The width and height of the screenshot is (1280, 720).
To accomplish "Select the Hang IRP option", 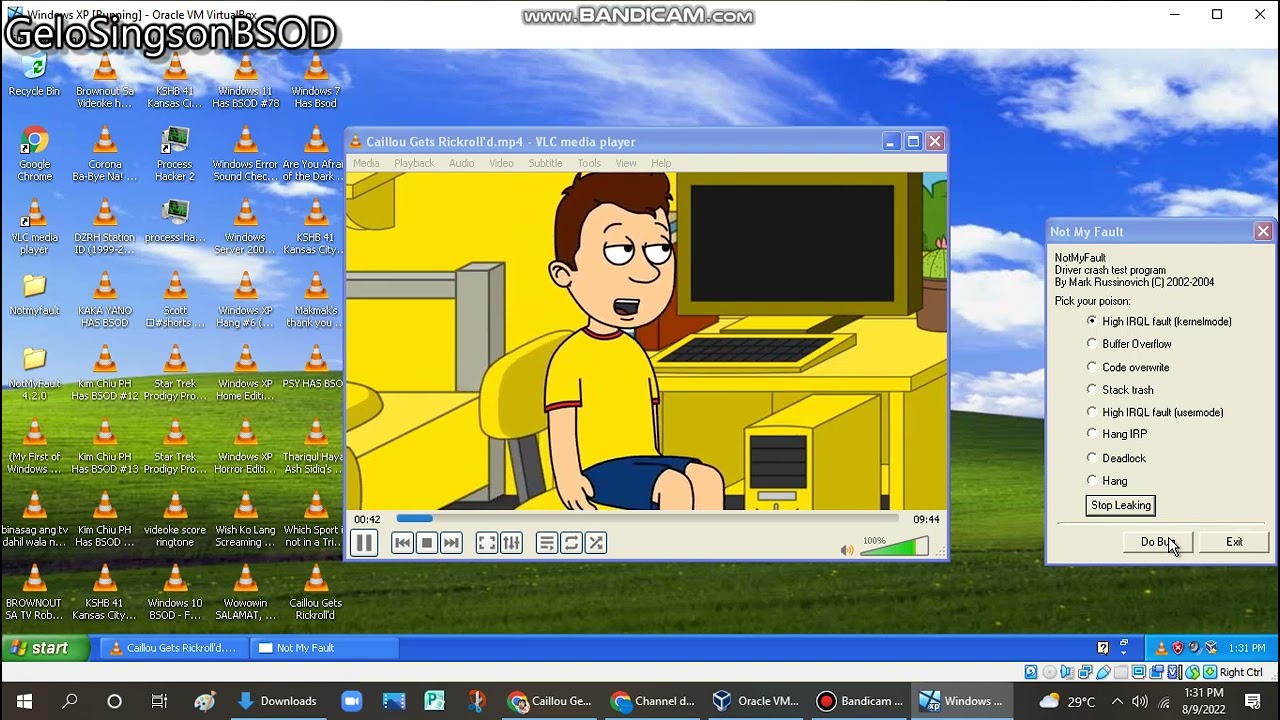I will coord(1117,434).
